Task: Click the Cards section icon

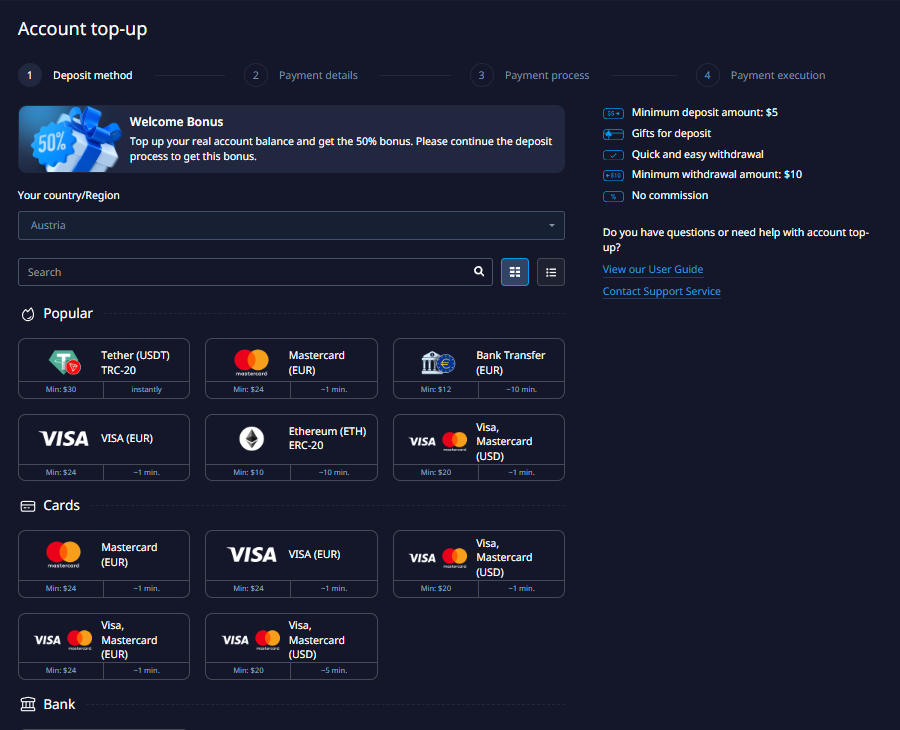Action: 28,506
